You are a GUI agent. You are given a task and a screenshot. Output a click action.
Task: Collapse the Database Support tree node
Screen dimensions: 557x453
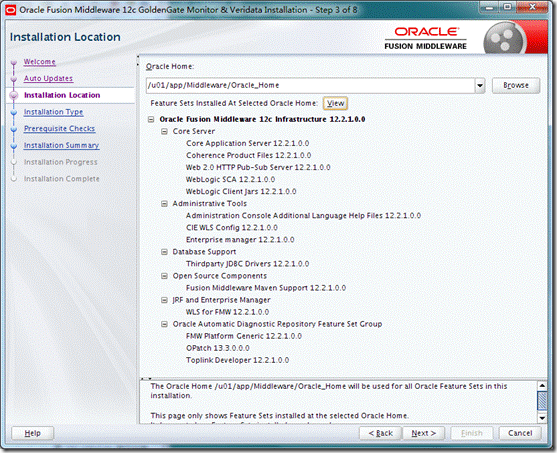click(164, 252)
